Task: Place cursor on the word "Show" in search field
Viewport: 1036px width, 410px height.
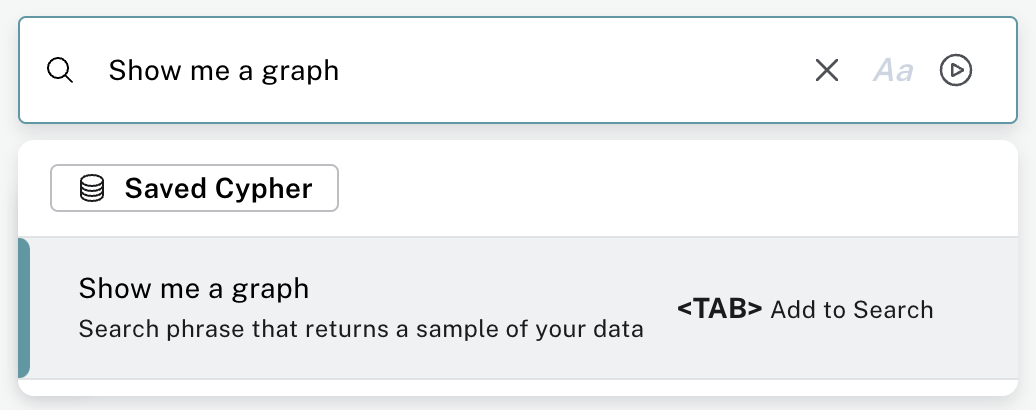Action: [136, 70]
